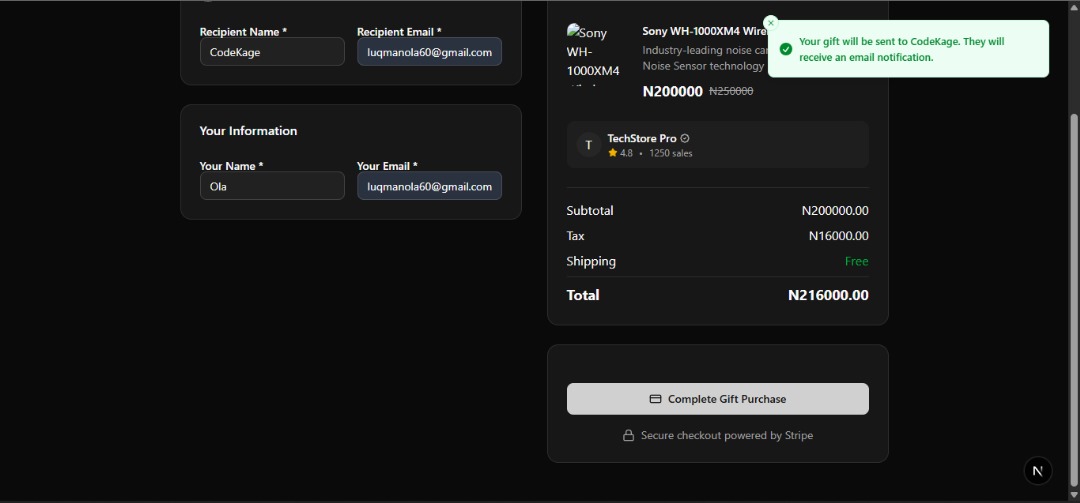
Task: Click the Total amount N216000.00
Action: pyautogui.click(x=828, y=295)
